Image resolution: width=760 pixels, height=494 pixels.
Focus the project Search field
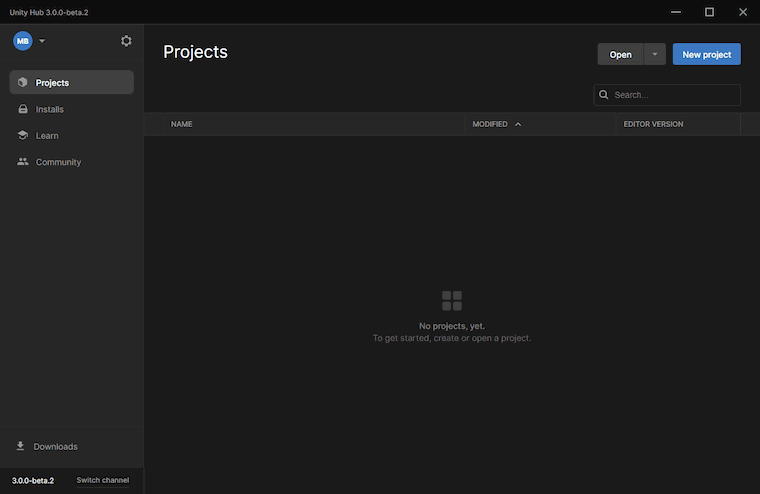click(x=674, y=95)
